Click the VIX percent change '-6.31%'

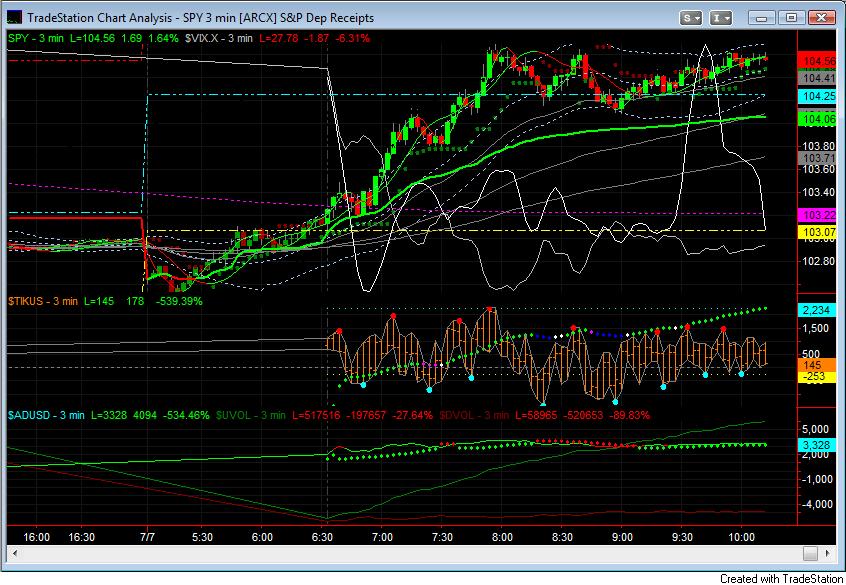pos(353,38)
